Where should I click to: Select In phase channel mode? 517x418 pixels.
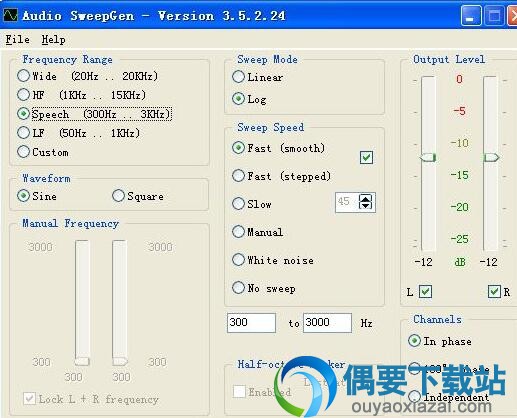point(440,341)
